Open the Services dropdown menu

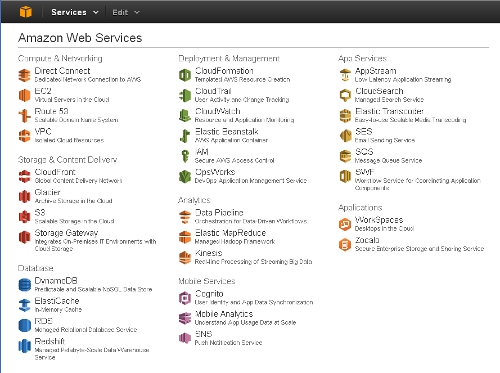coord(75,12)
